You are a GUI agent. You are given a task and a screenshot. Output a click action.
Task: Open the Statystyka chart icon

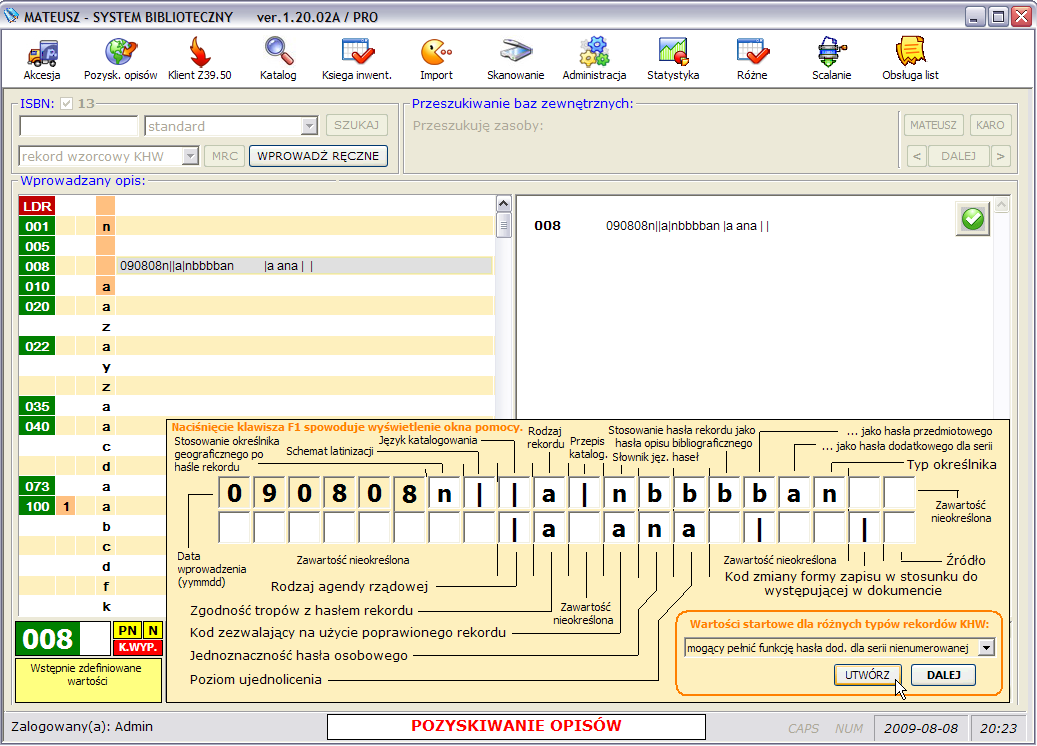click(x=672, y=51)
